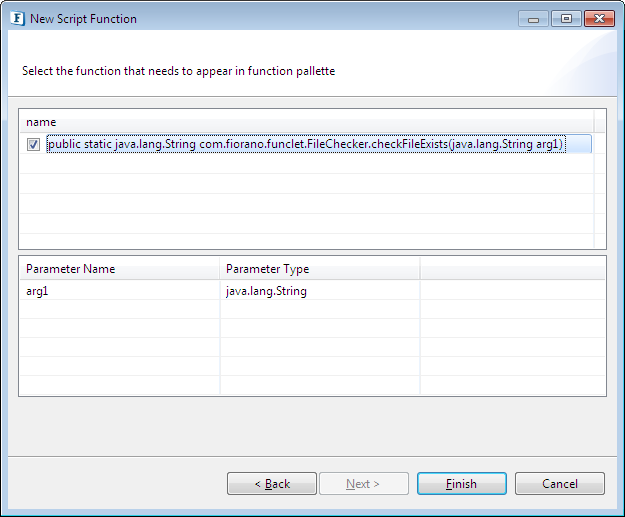Go back with the Back button
The width and height of the screenshot is (625, 517).
click(x=272, y=484)
